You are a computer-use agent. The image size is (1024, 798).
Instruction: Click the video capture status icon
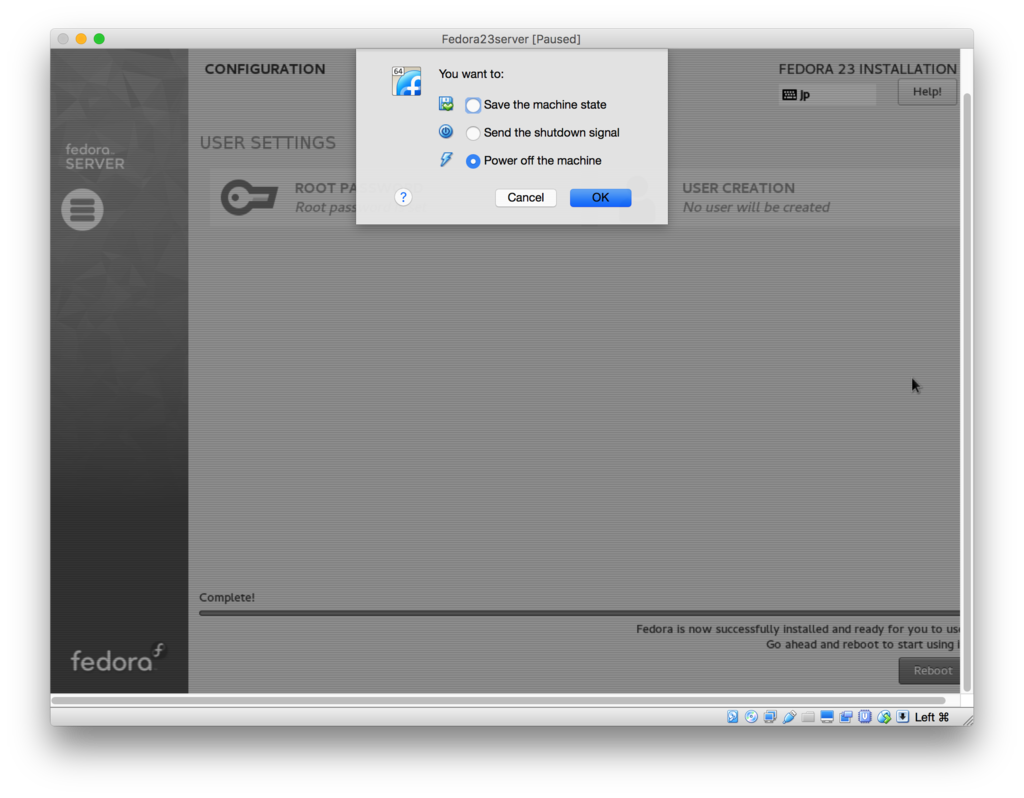tap(846, 717)
